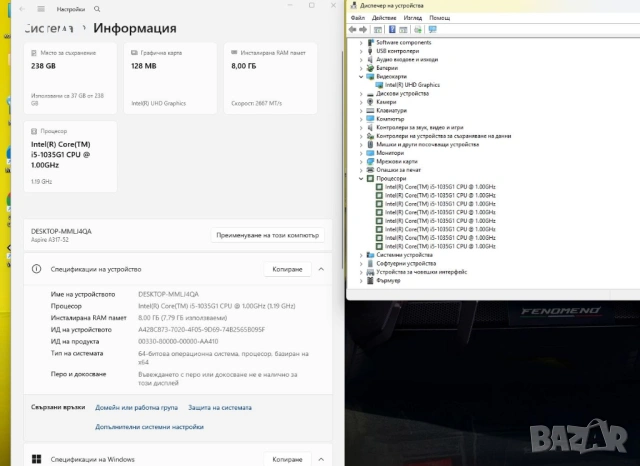Click the Камери camera category icon

click(x=370, y=102)
